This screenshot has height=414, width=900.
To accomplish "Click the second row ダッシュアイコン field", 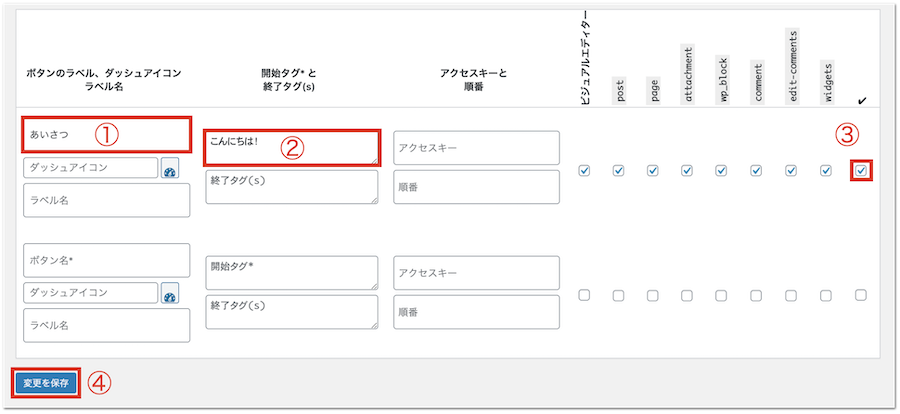I will 90,293.
